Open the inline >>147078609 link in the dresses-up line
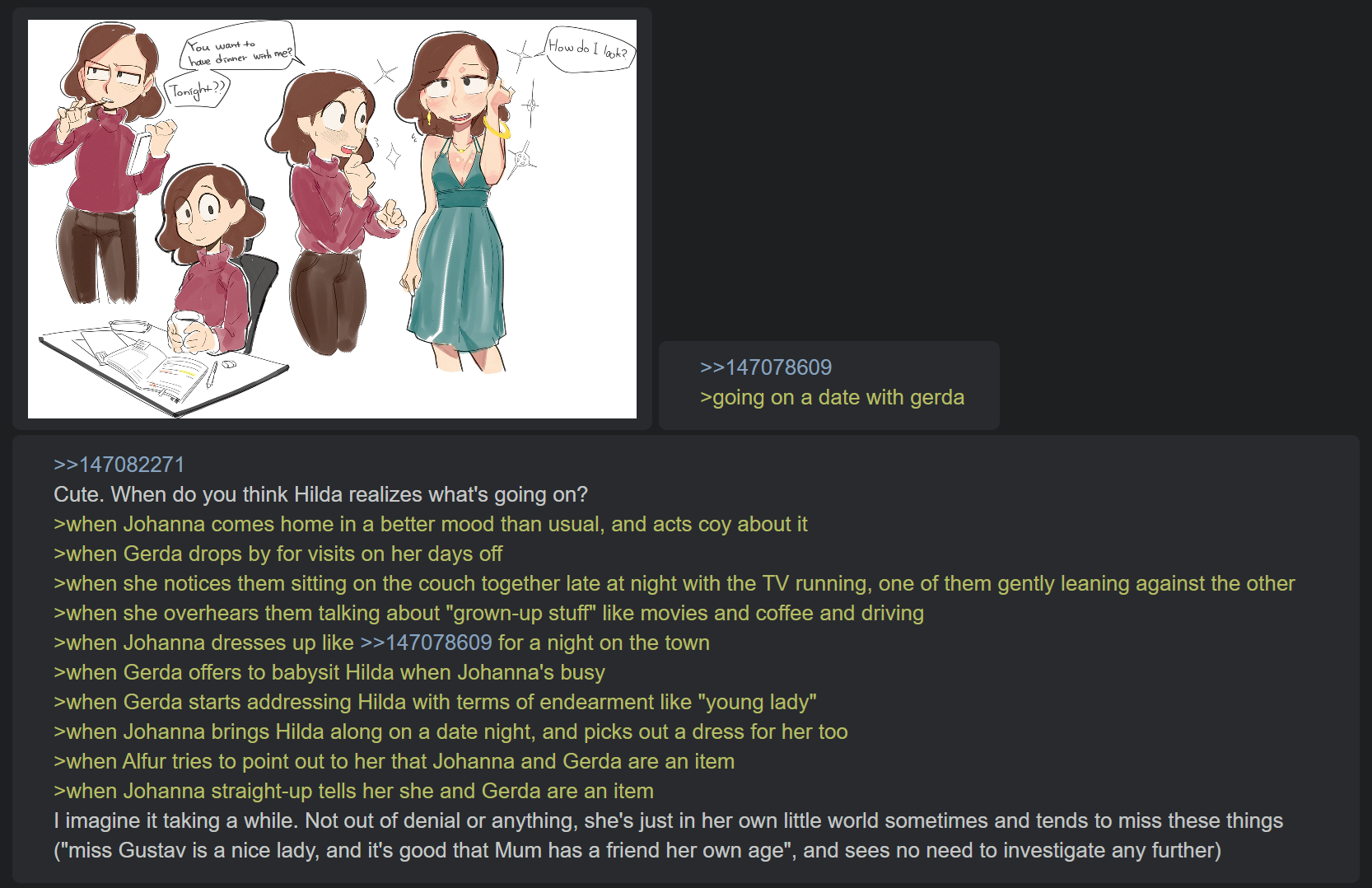1372x888 pixels. [x=426, y=643]
